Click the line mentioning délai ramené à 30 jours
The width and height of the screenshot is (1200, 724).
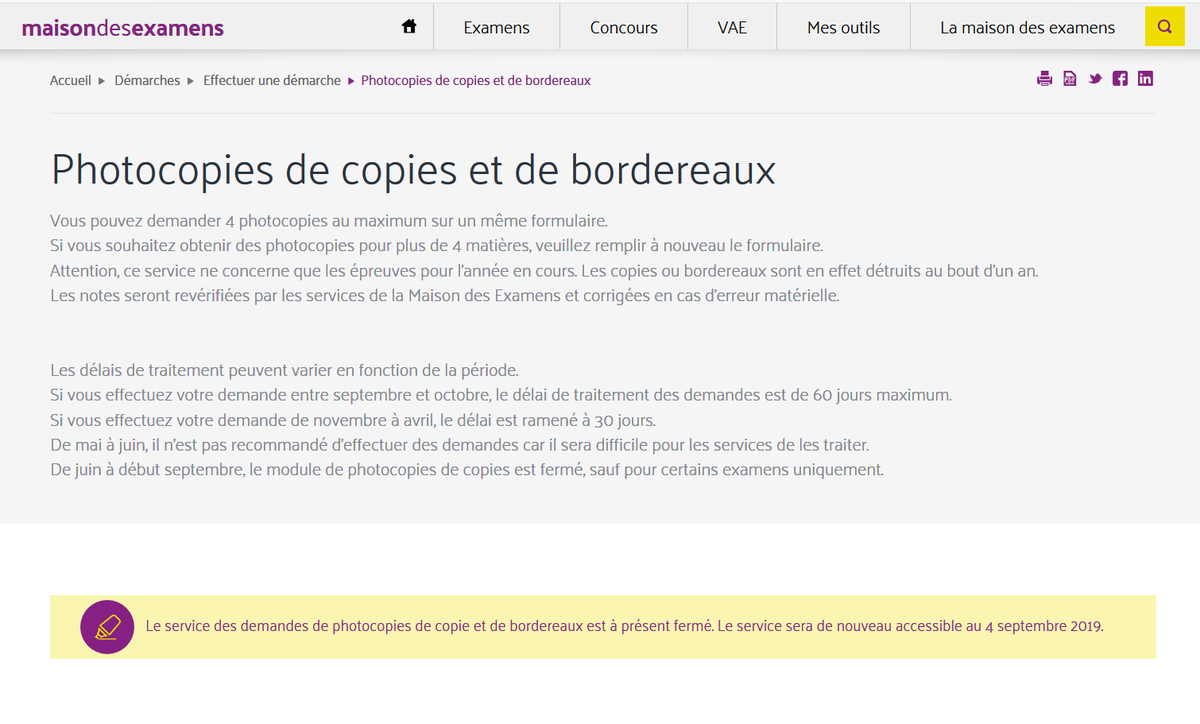[x=353, y=420]
